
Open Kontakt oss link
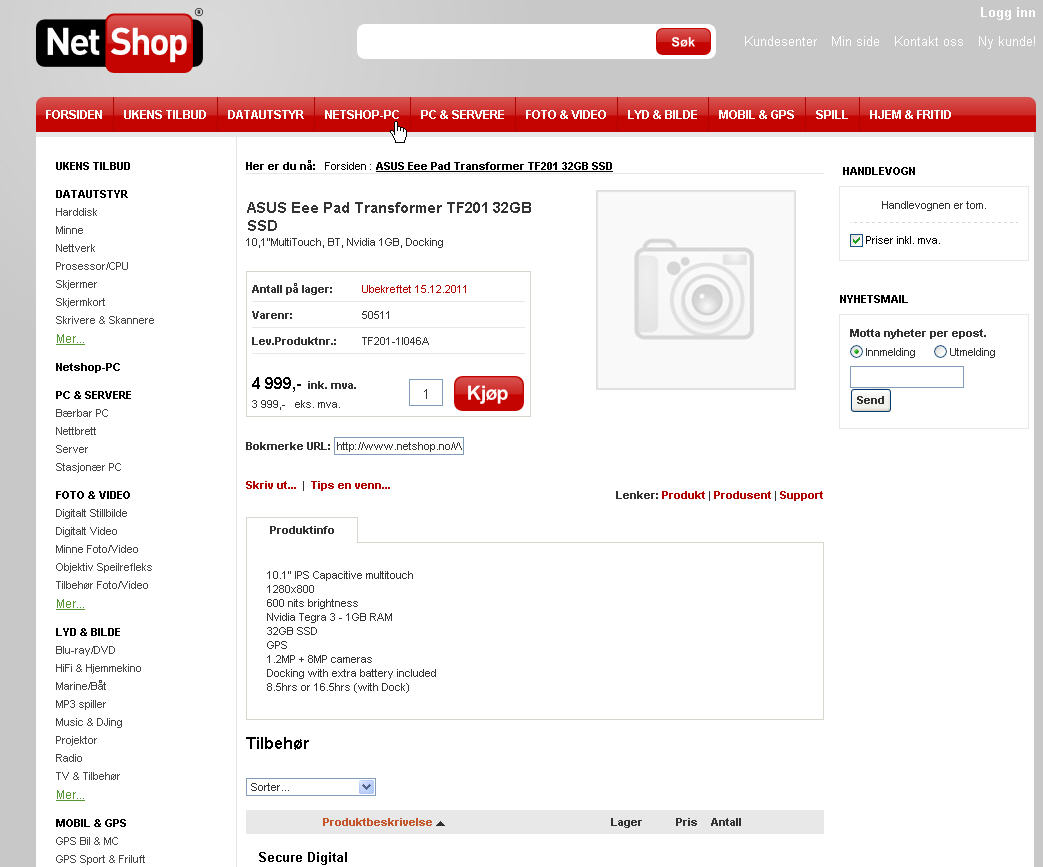[x=929, y=41]
